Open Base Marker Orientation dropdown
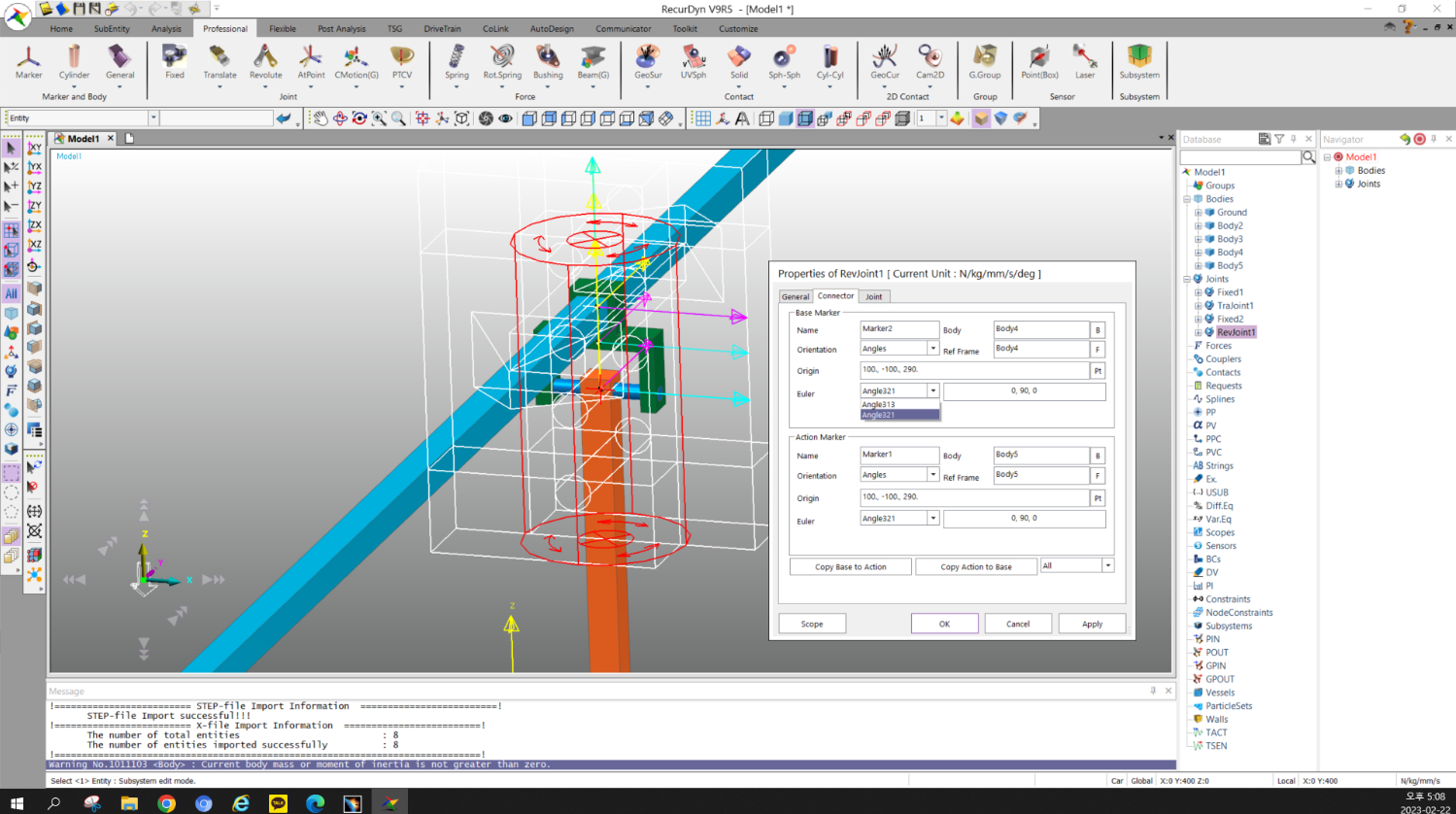Viewport: 1456px width, 814px height. [932, 349]
